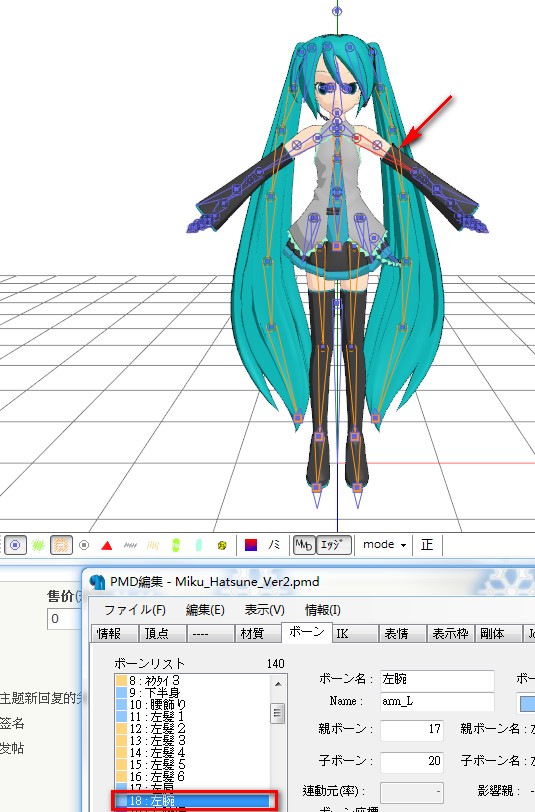The width and height of the screenshot is (535, 812).
Task: Switch to the ---- tab
Action: (x=210, y=633)
